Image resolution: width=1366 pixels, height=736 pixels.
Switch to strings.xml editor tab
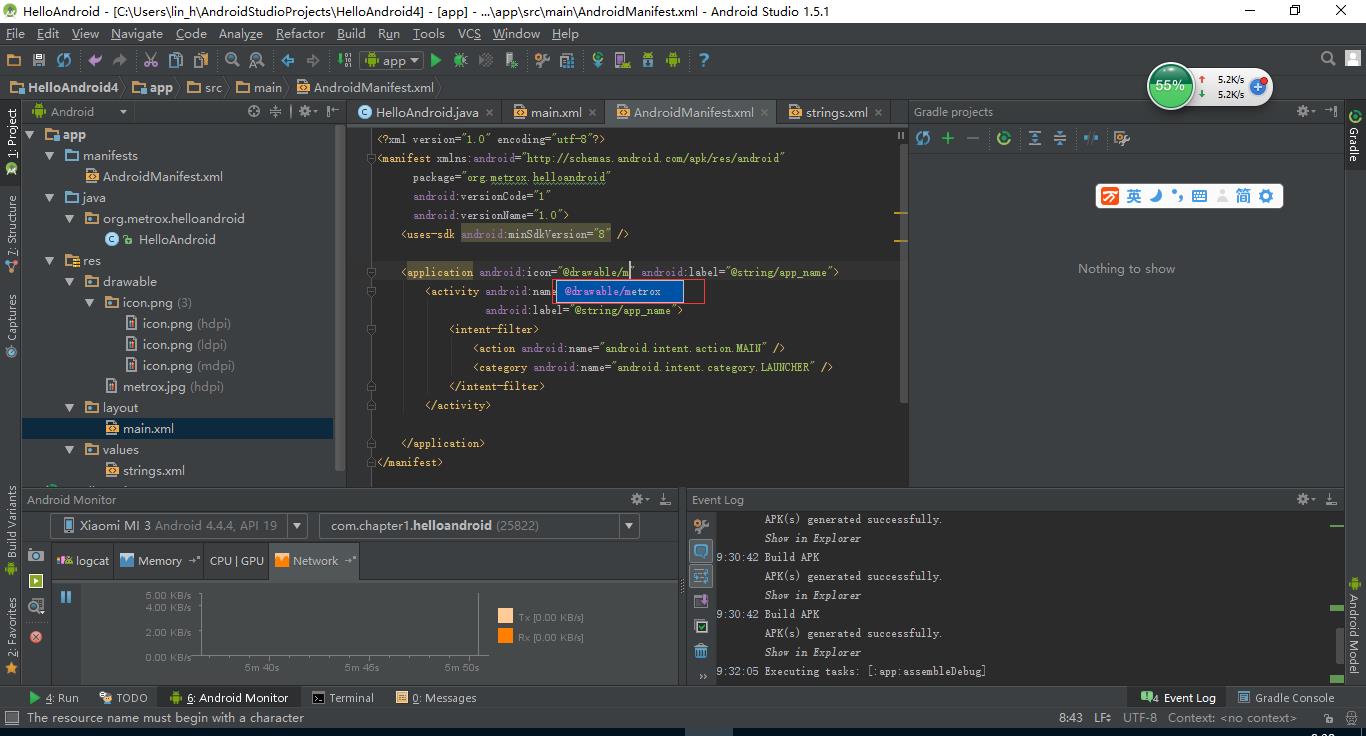click(836, 112)
